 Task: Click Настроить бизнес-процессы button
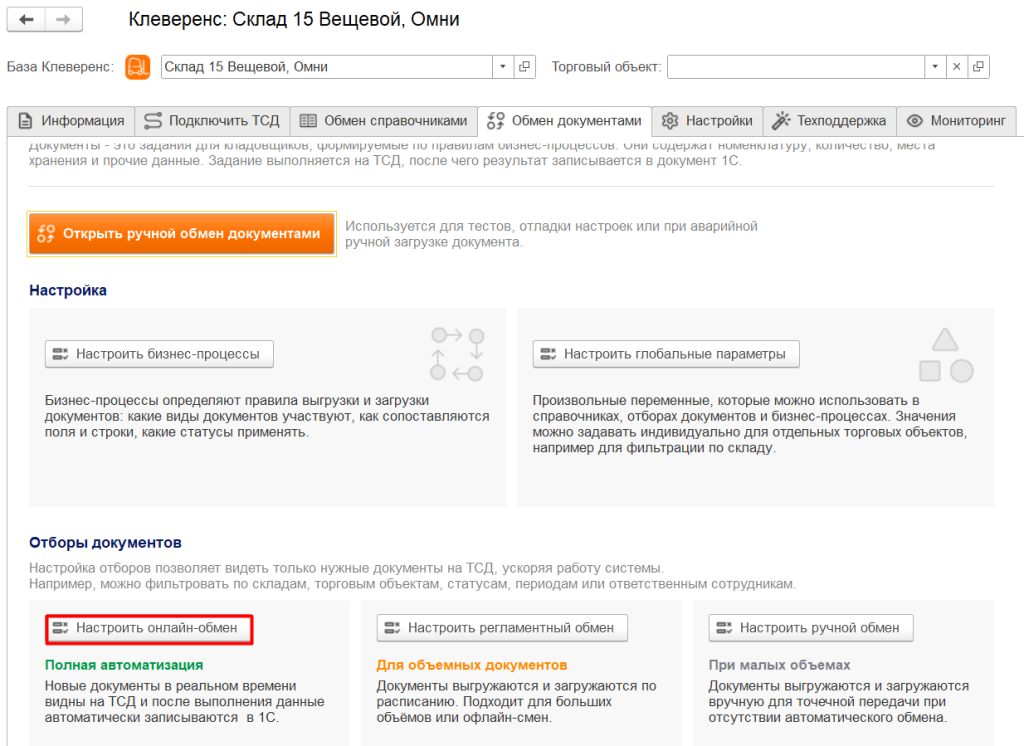[159, 354]
